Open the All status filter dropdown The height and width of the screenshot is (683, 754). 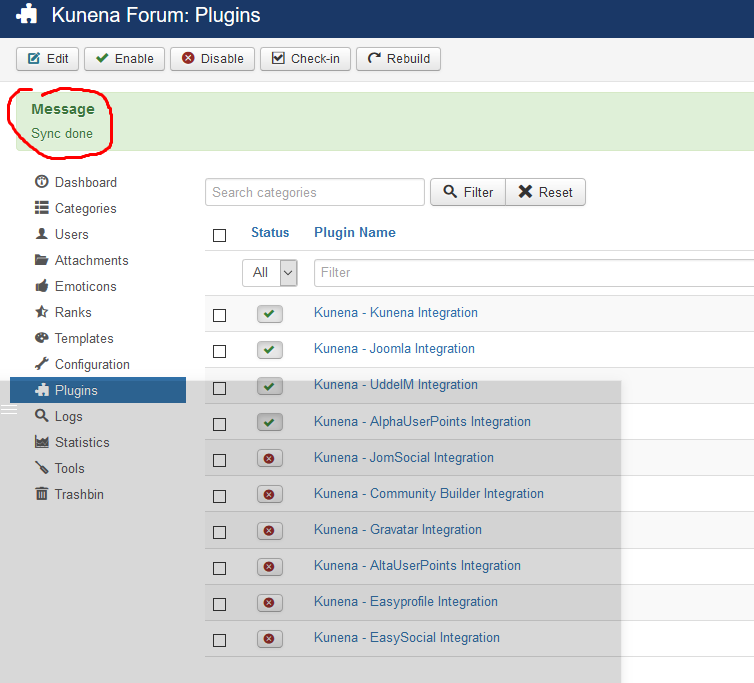pos(270,272)
